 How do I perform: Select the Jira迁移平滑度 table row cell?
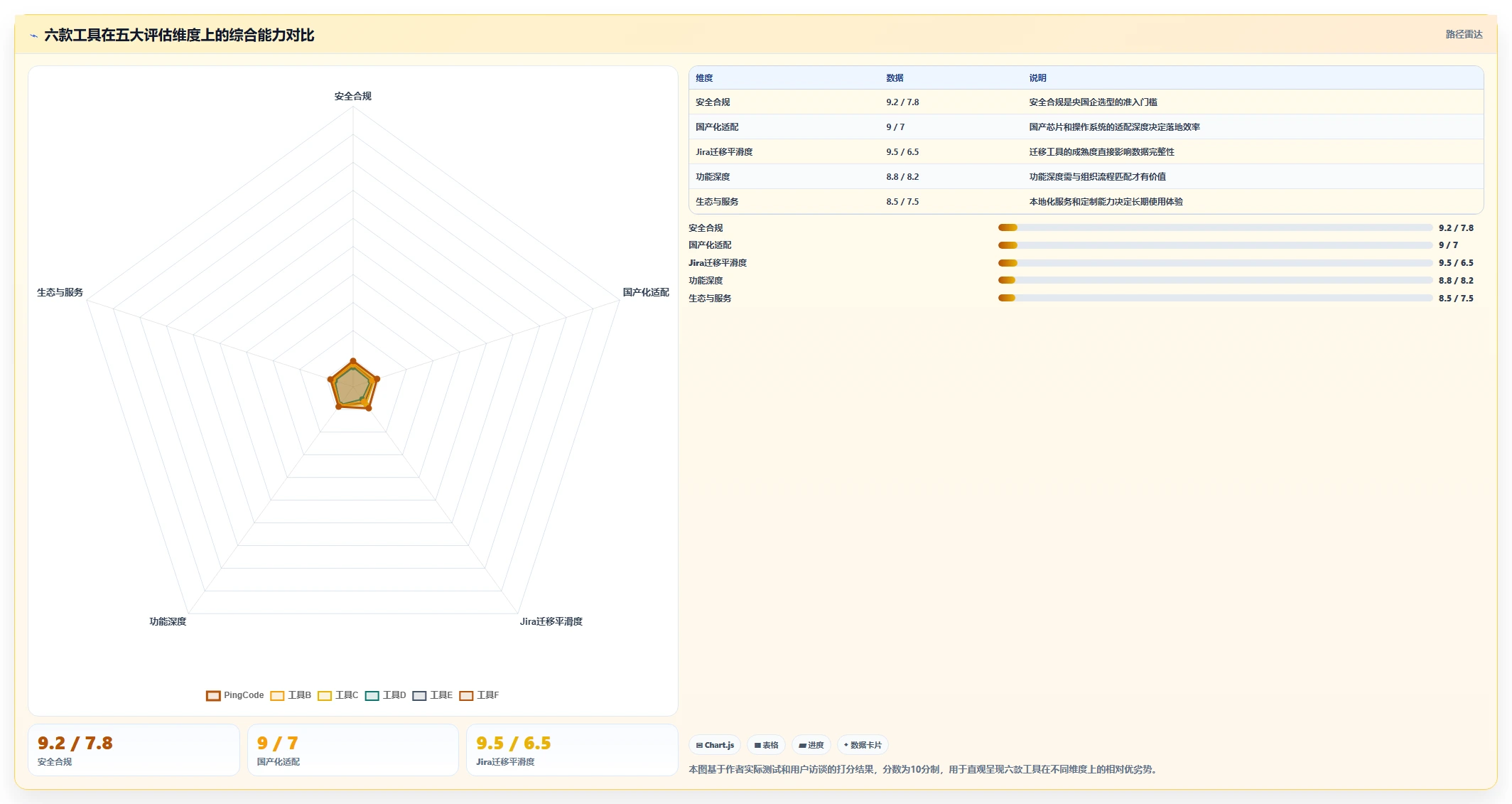pos(724,152)
